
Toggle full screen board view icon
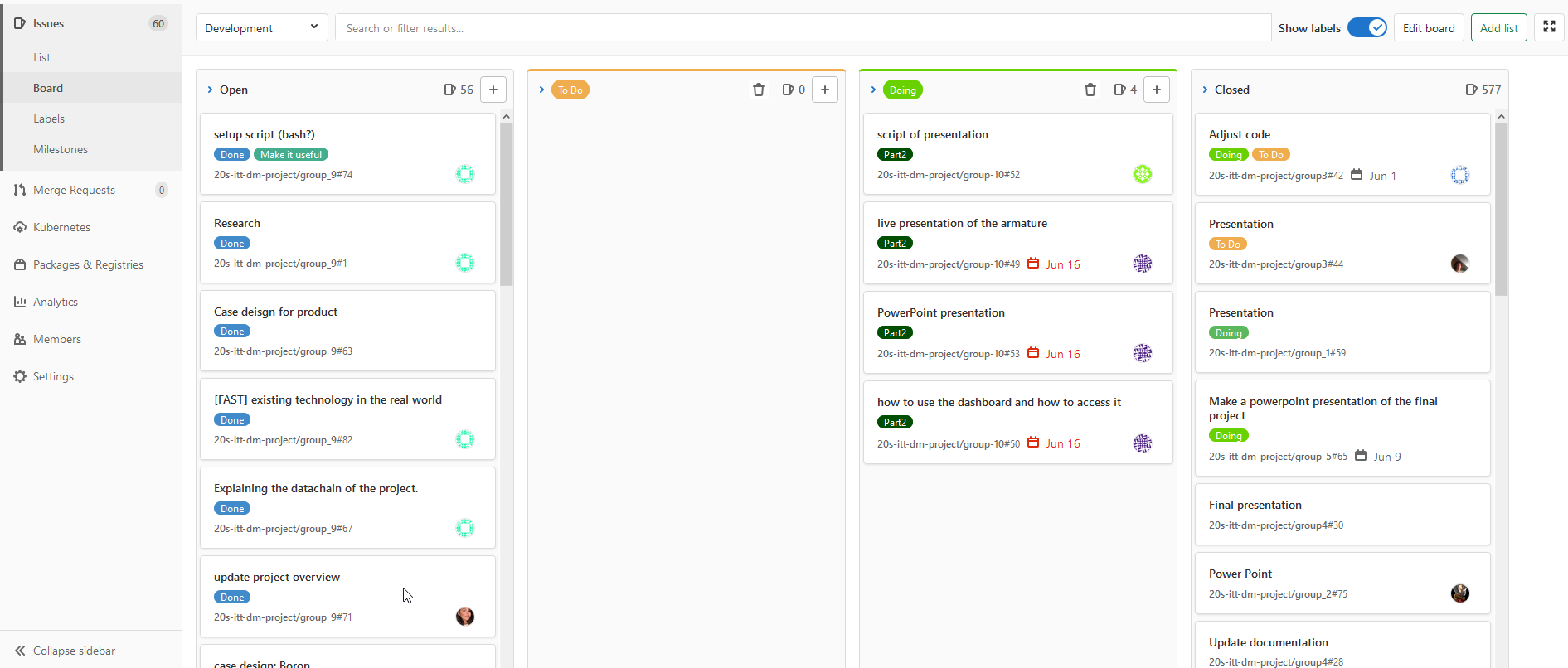[x=1549, y=27]
